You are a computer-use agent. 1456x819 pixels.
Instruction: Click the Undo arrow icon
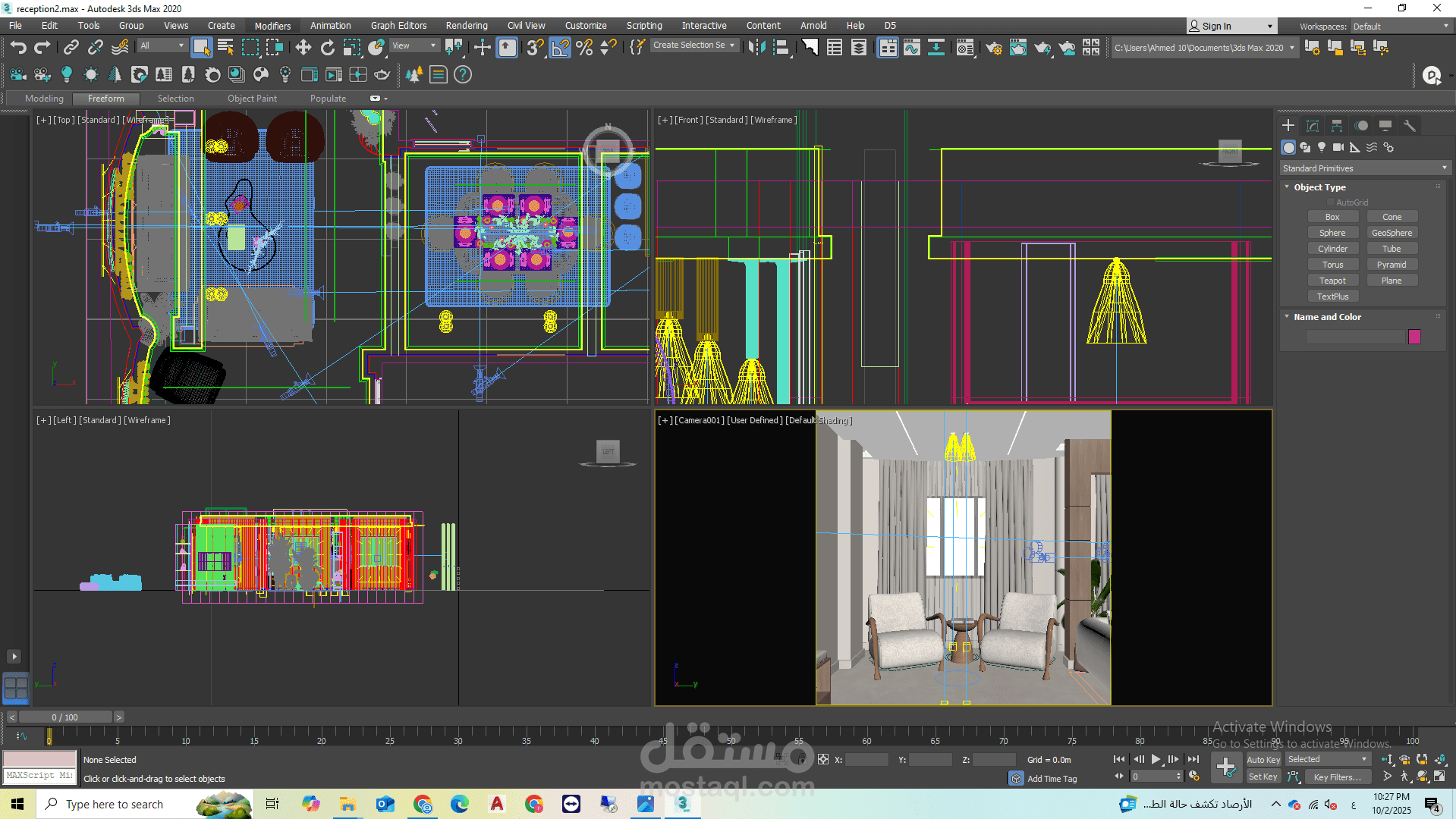pyautogui.click(x=18, y=48)
